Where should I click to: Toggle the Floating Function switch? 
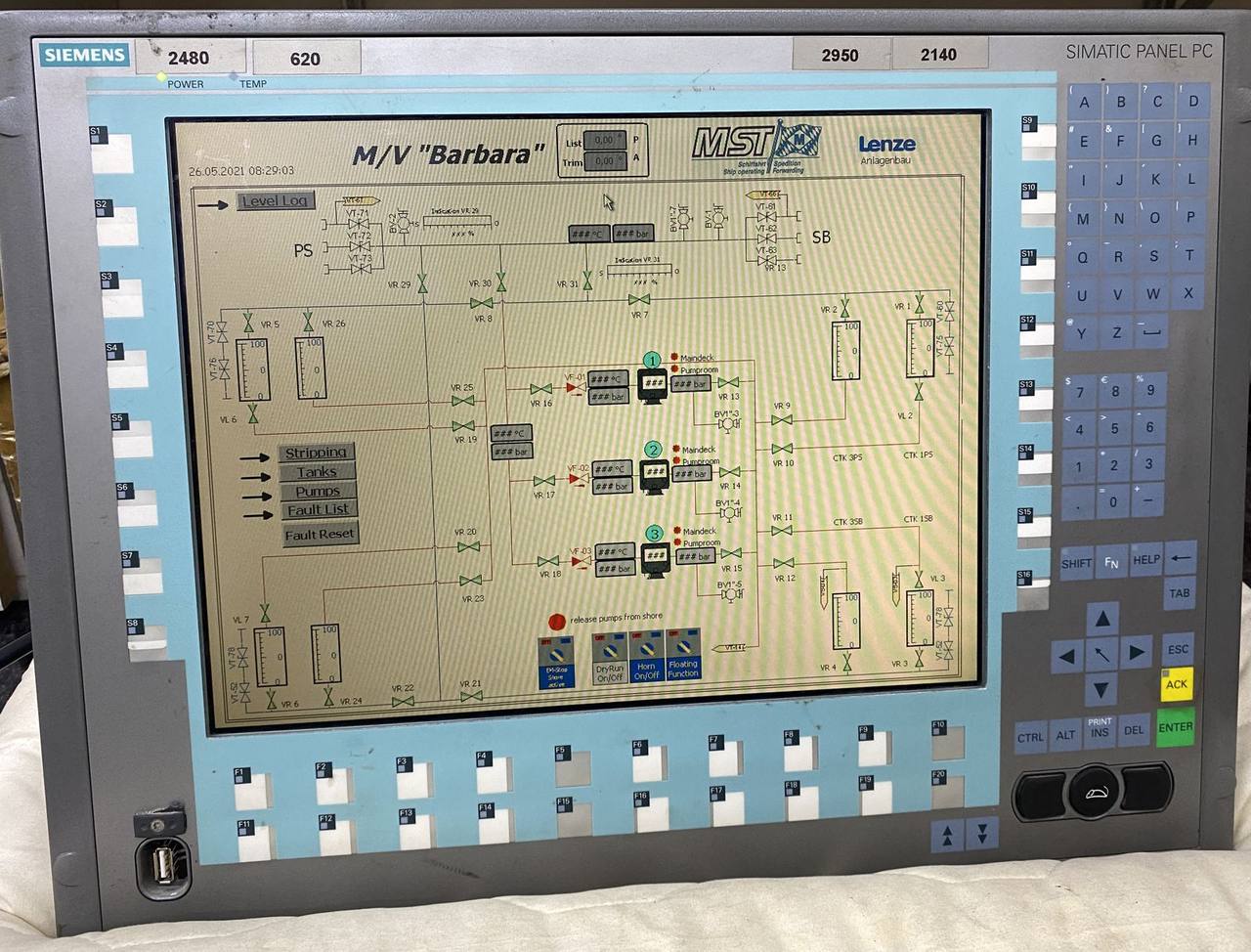pos(683,655)
